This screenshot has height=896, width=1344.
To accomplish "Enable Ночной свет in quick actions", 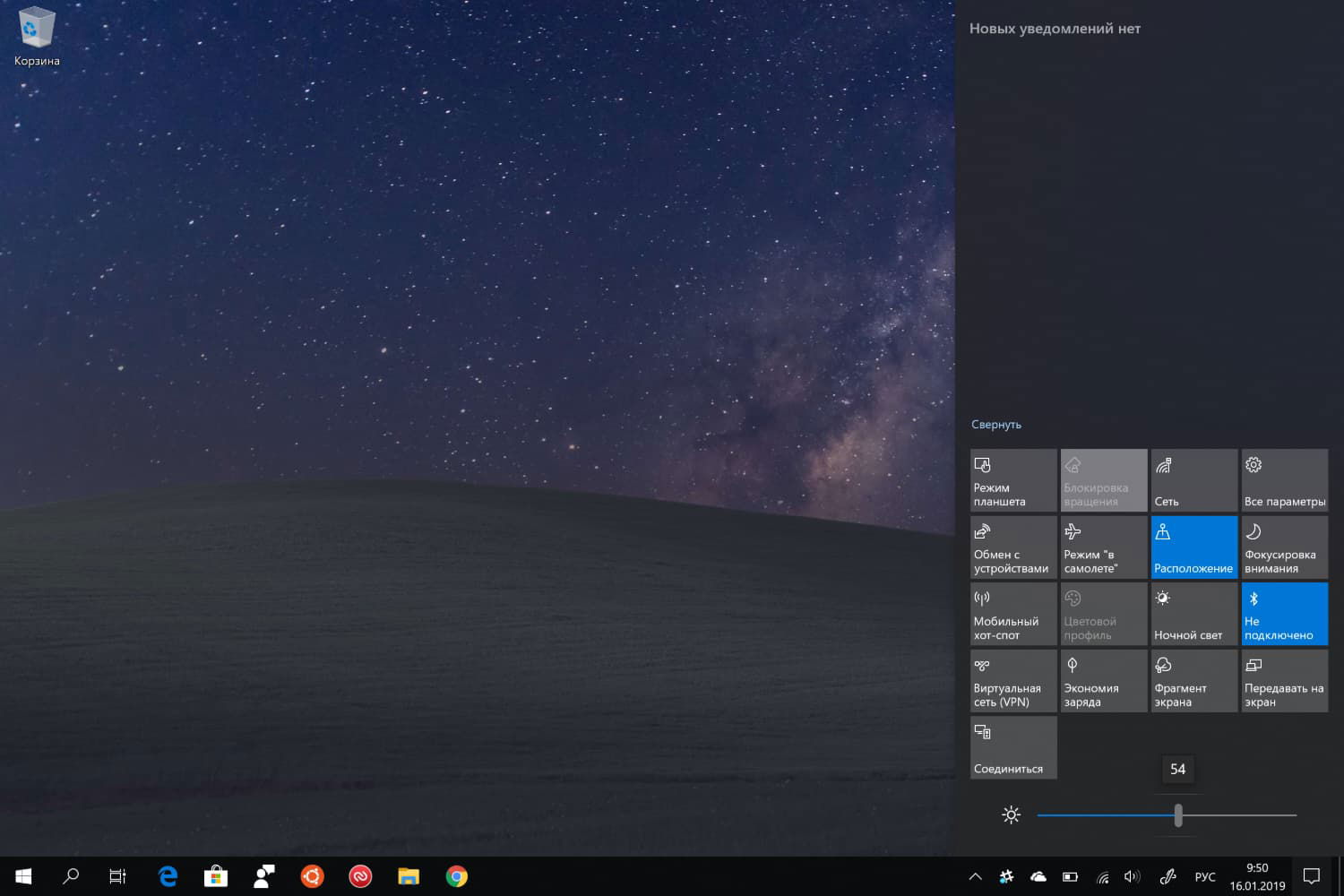I will 1193,614.
